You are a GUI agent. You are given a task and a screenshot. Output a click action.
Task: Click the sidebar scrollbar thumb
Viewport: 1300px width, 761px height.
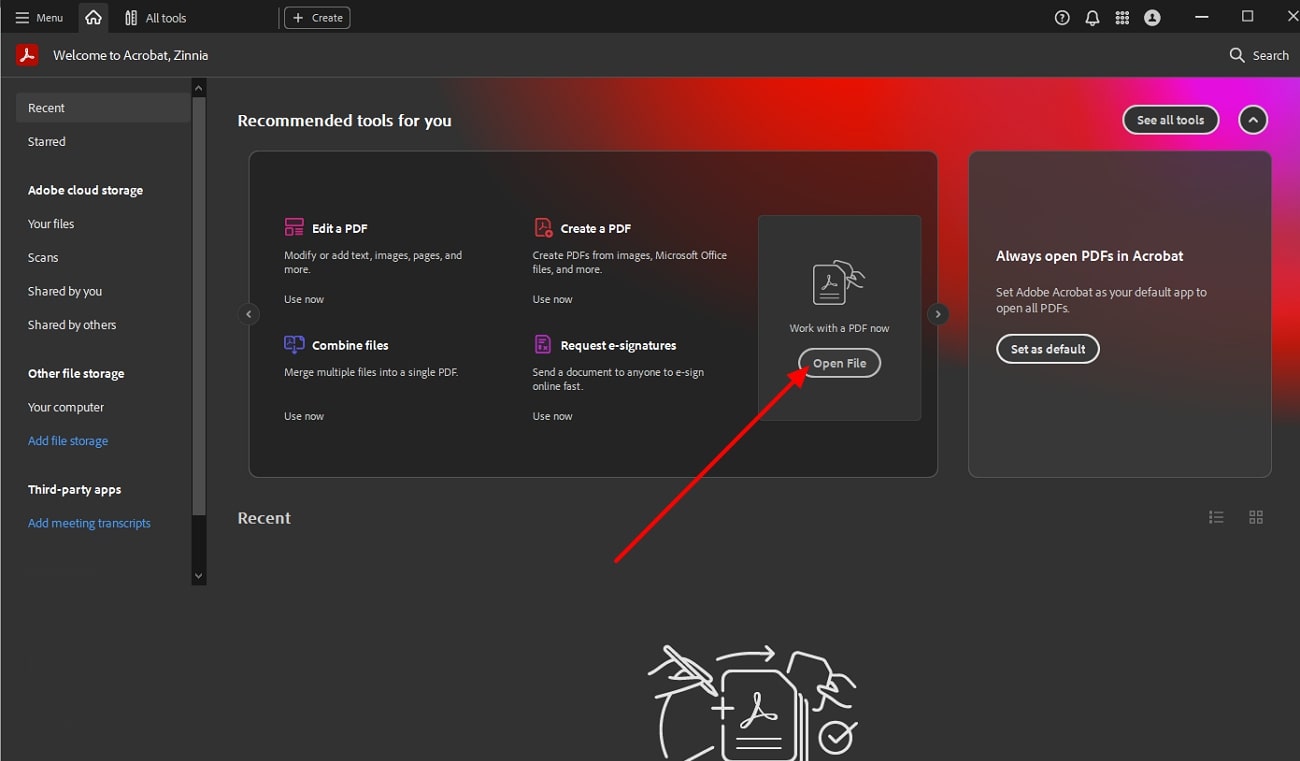pos(198,307)
